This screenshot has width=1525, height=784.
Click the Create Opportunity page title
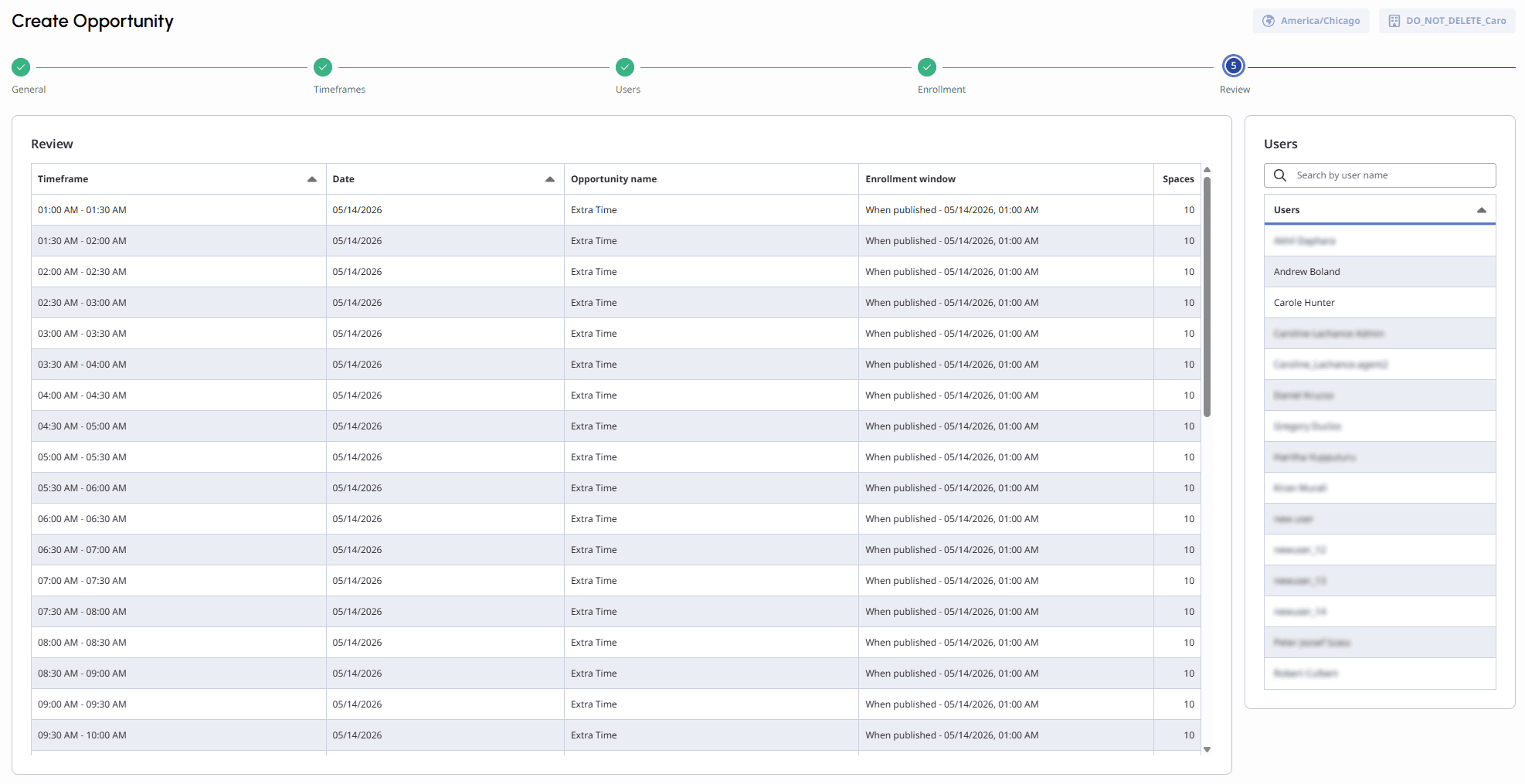(93, 22)
